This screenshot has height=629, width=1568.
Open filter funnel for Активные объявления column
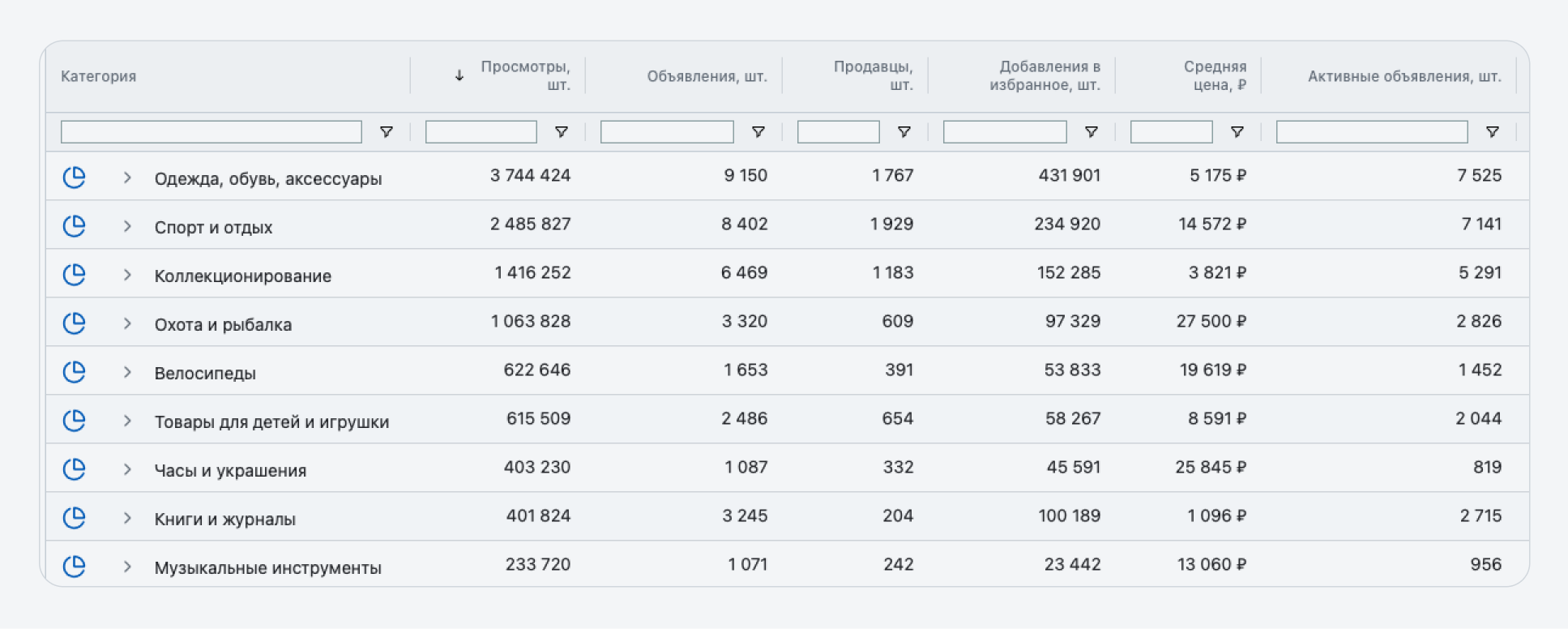tap(1493, 132)
